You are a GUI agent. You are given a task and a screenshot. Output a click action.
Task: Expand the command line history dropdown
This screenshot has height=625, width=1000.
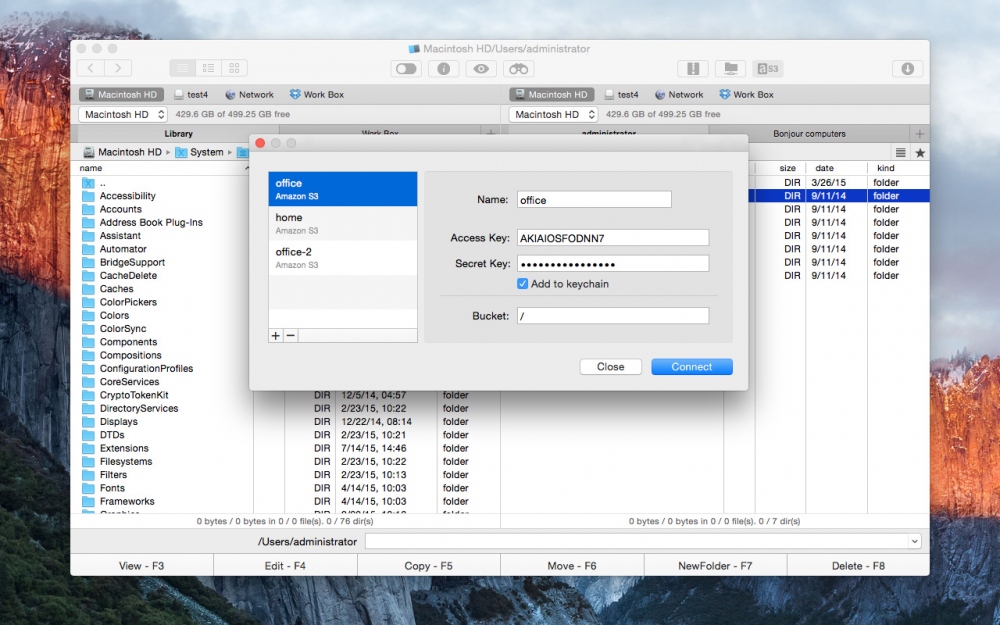[914, 541]
